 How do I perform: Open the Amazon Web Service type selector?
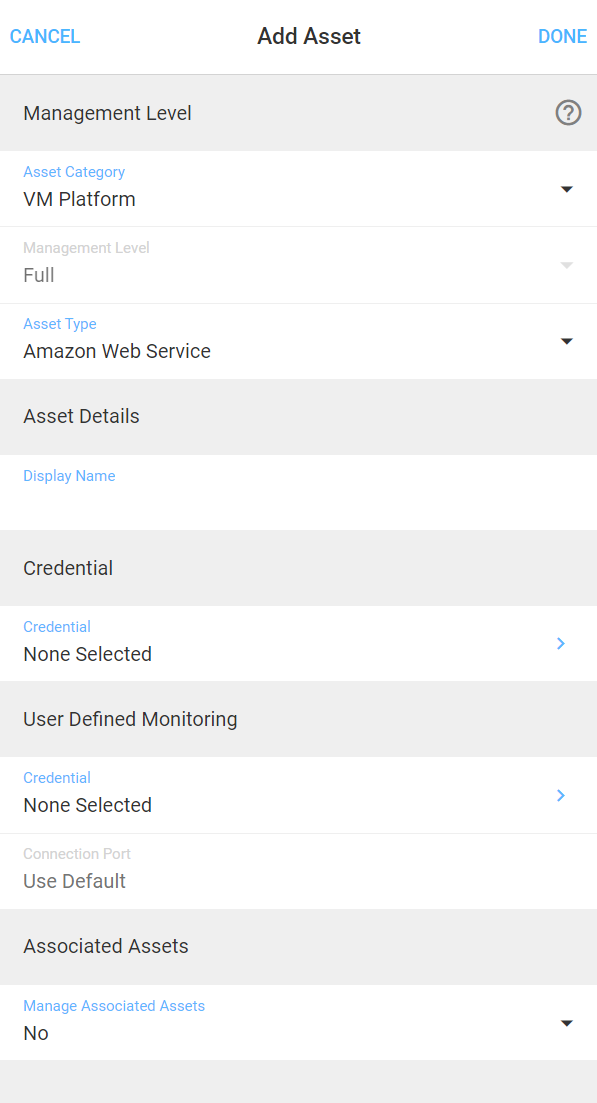[298, 341]
